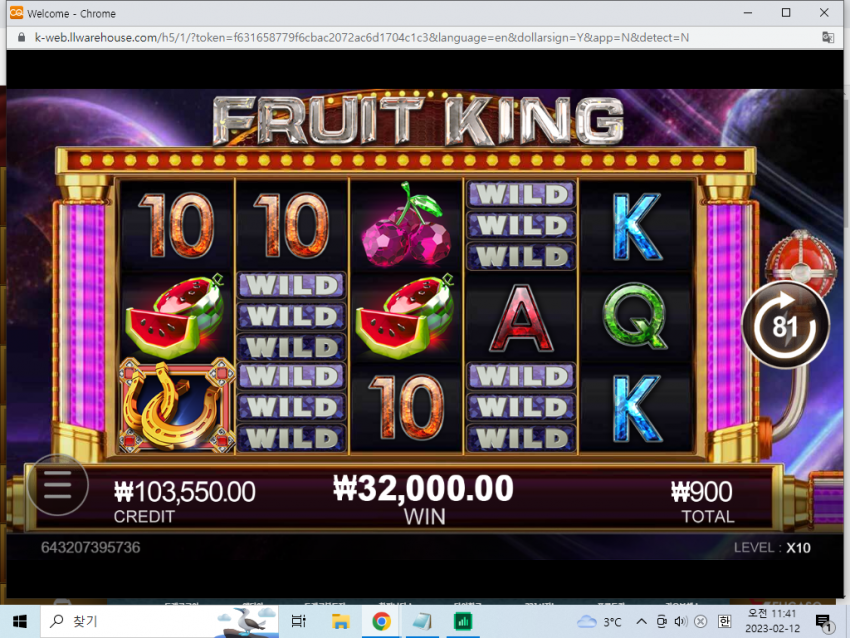Click the red A symbol
850x638 pixels.
tap(521, 318)
